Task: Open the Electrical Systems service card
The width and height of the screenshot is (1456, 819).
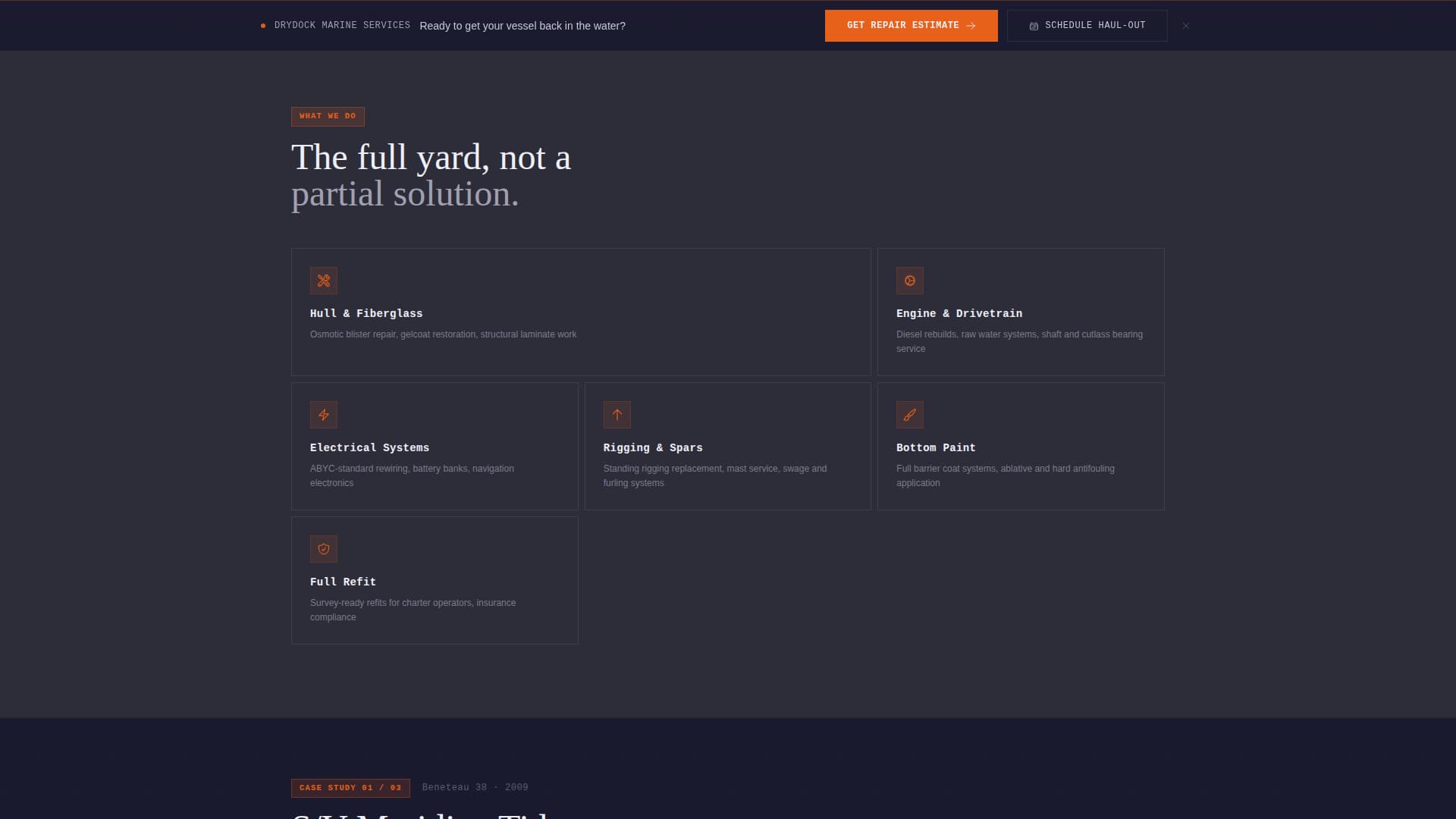Action: pyautogui.click(x=435, y=446)
